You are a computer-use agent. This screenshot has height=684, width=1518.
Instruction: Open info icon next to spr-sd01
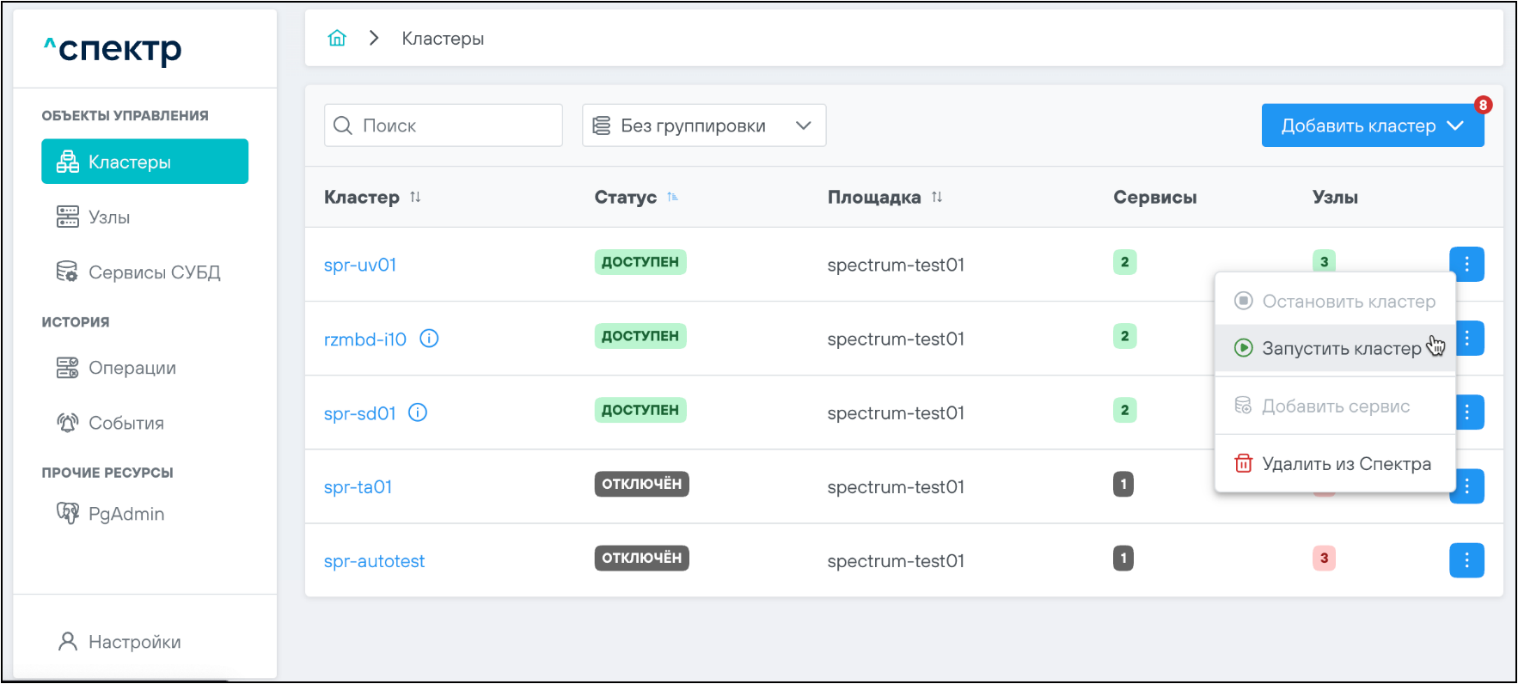click(418, 412)
